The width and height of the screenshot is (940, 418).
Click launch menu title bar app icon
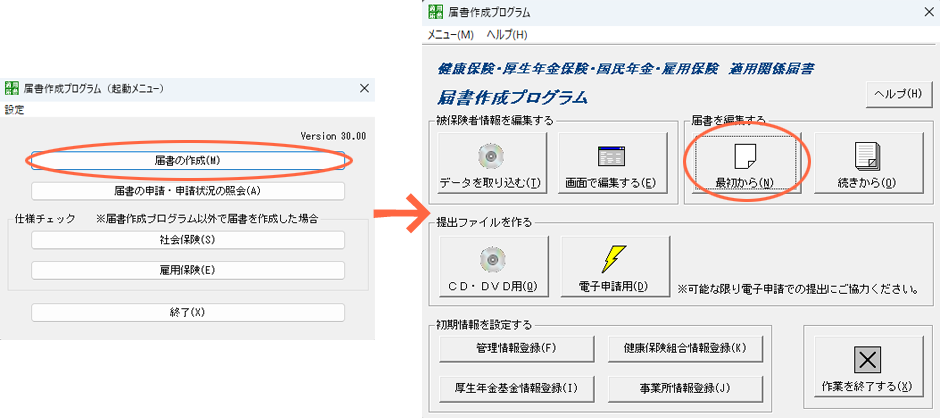tap(11, 89)
